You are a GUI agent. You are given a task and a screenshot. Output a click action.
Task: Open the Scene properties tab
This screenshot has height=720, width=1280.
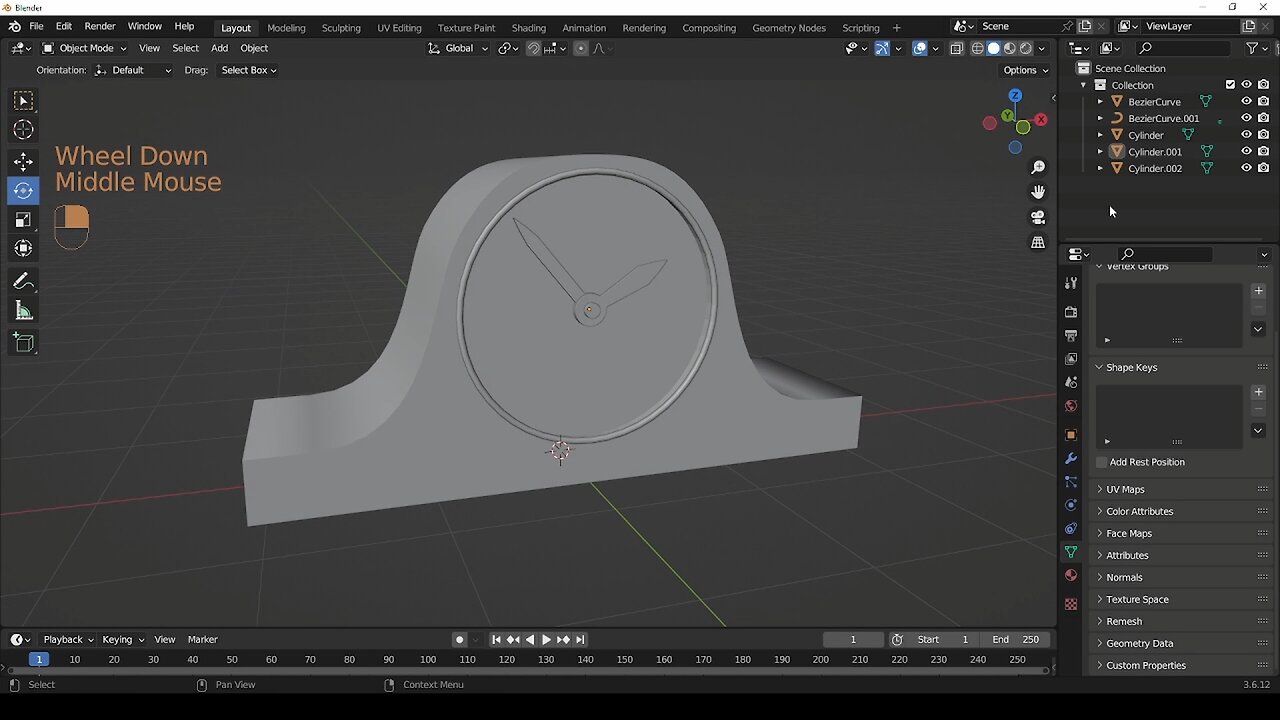(1071, 383)
